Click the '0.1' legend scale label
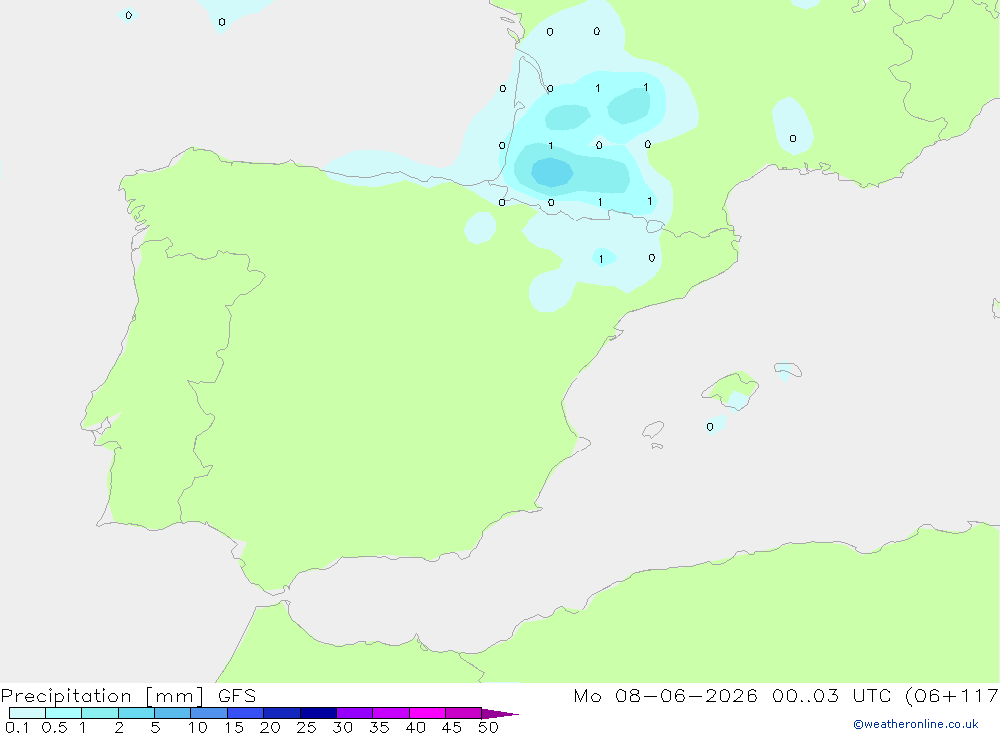1000x733 pixels. pos(17,727)
